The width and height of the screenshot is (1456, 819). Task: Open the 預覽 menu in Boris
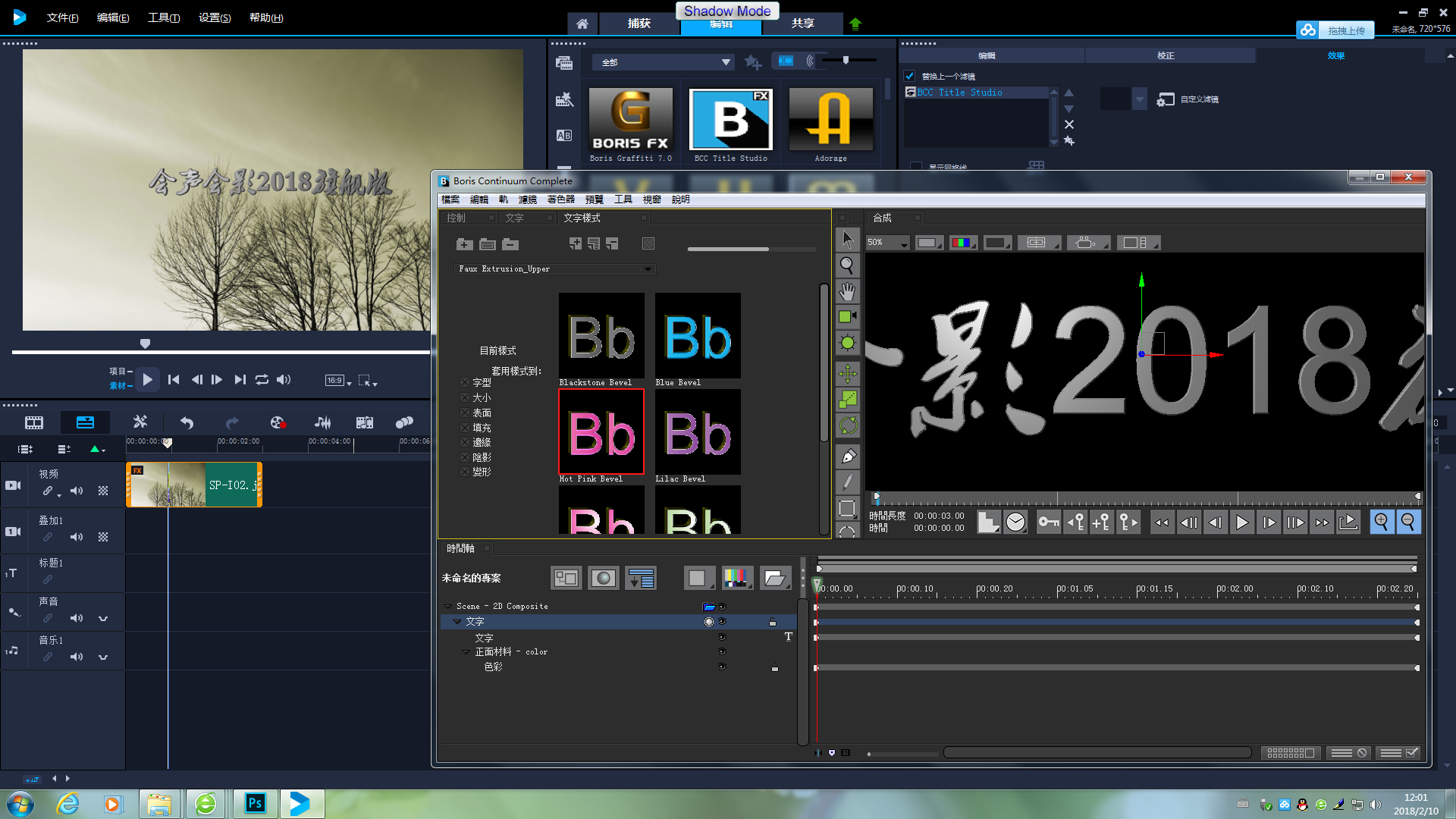point(595,199)
